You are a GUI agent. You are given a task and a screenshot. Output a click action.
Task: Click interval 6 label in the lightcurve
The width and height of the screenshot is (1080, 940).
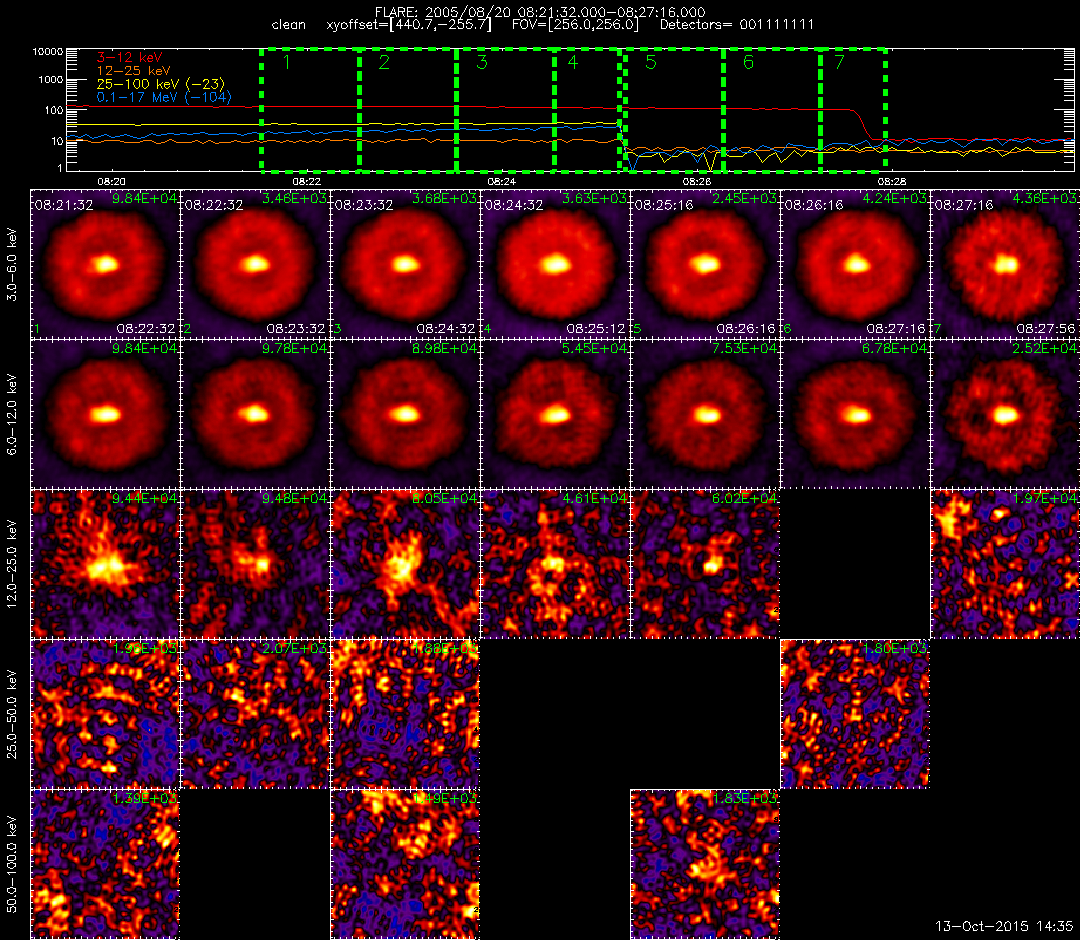[x=749, y=63]
